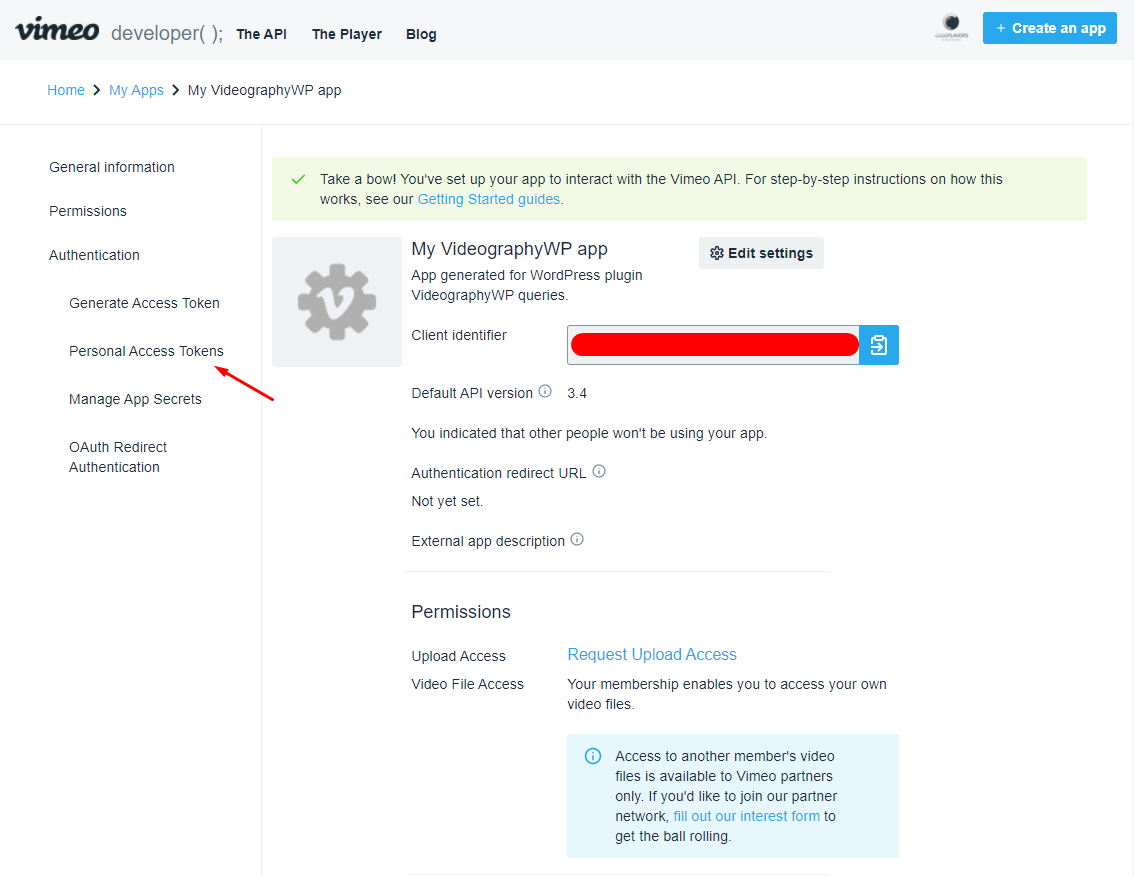This screenshot has width=1134, height=876.
Task: Click the Upload Access label
Action: pyautogui.click(x=459, y=656)
